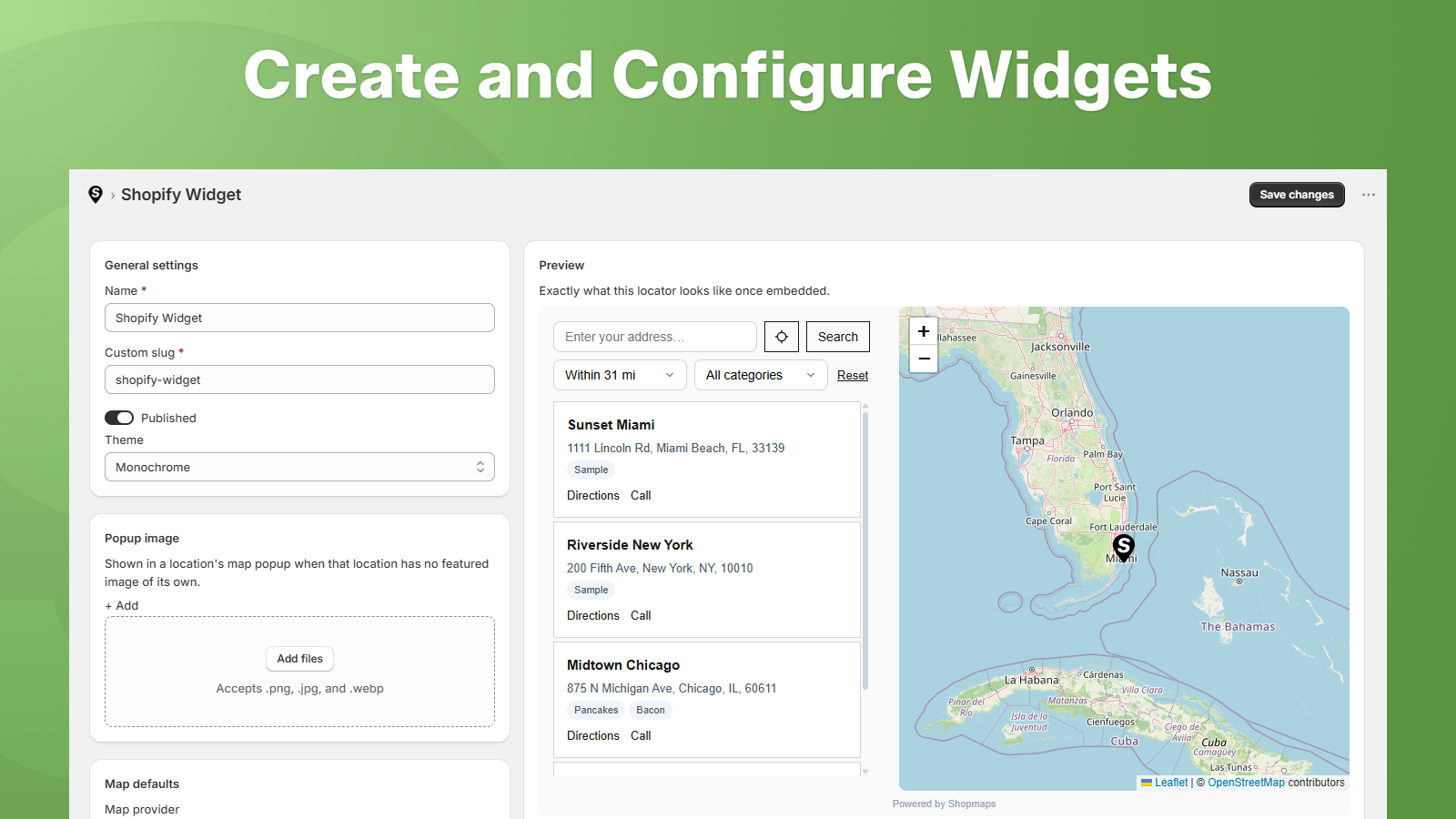Save changes to the widget
The image size is (1456, 819).
click(1297, 195)
